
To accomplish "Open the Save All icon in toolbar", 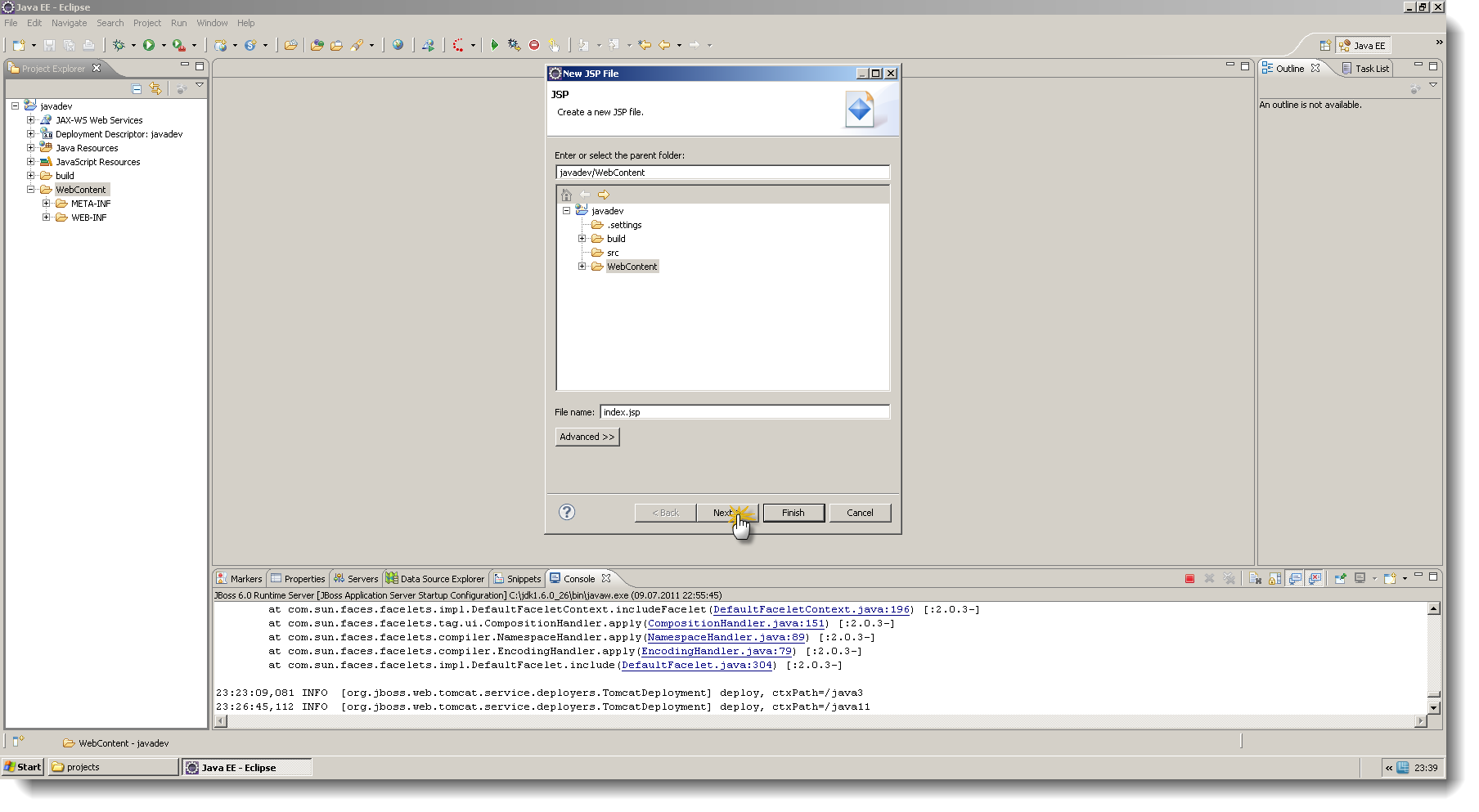I will [70, 45].
